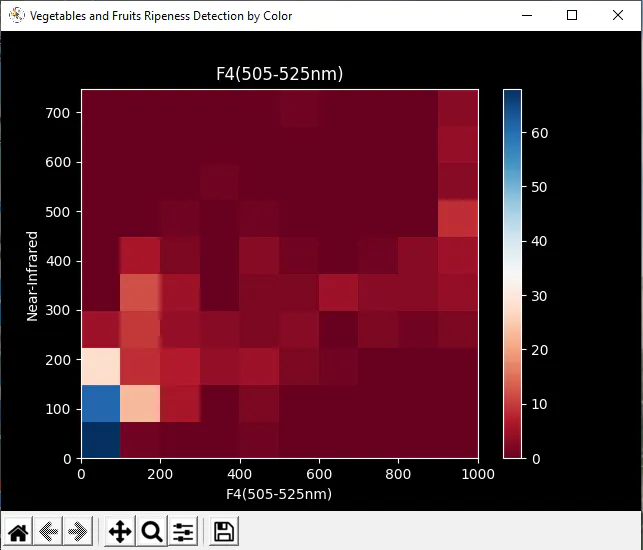This screenshot has height=550, width=643.
Task: Select the Zoom to rectangle magnifier
Action: (x=152, y=532)
